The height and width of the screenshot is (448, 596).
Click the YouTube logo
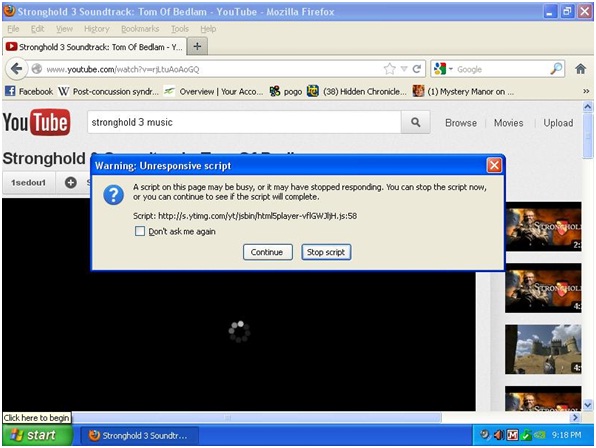click(36, 122)
